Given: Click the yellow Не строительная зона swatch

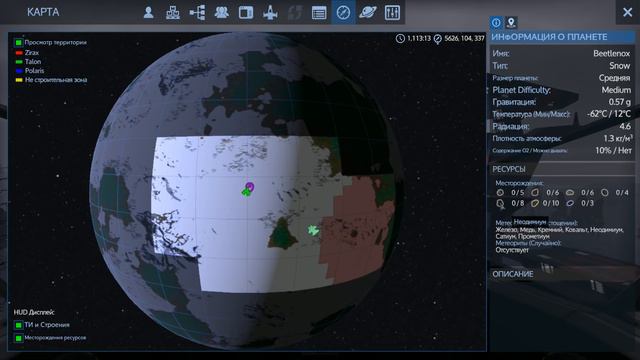Looking at the screenshot, I should 19,80.
